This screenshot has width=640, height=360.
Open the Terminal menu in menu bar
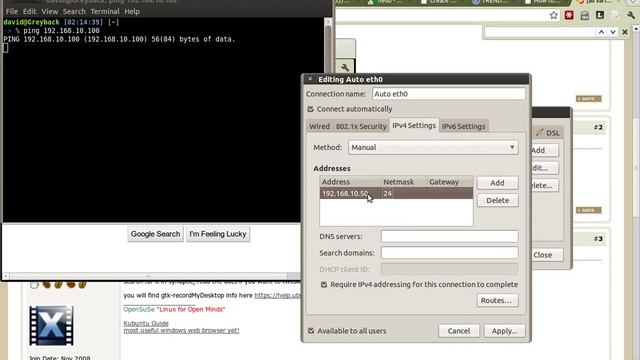105,11
